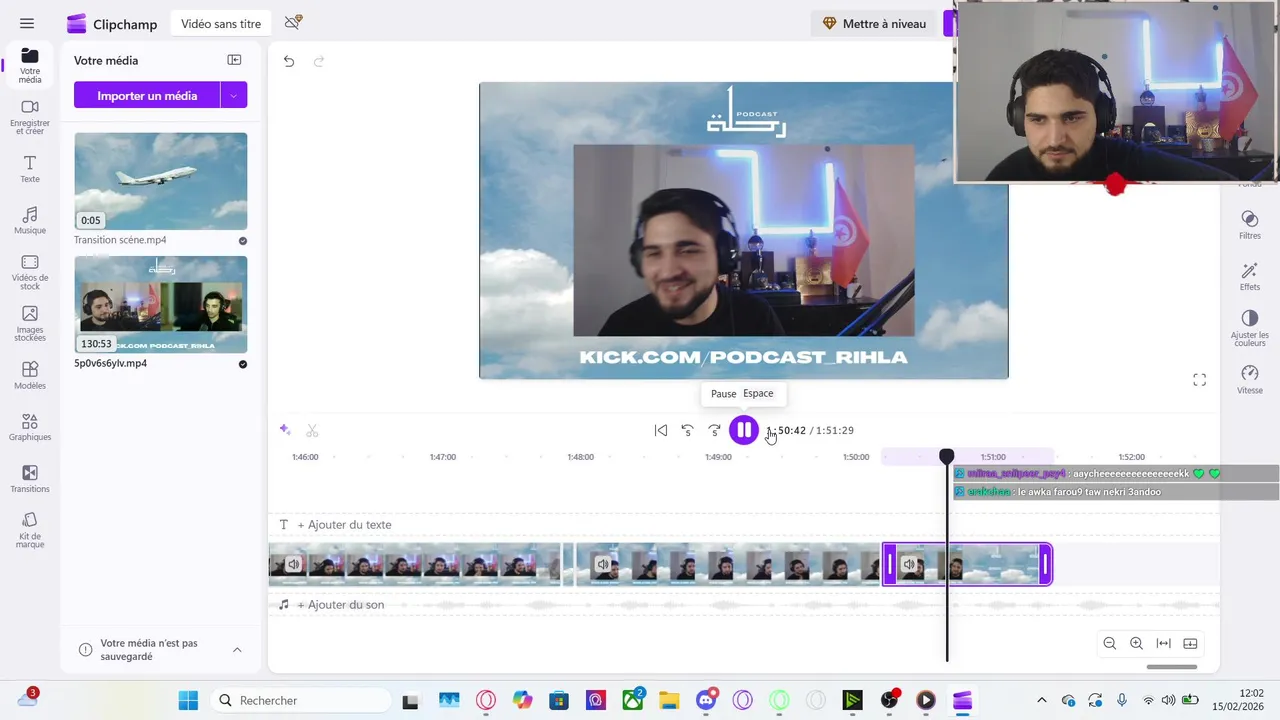1280x720 pixels.
Task: Skip forward 5 seconds
Action: coord(714,430)
